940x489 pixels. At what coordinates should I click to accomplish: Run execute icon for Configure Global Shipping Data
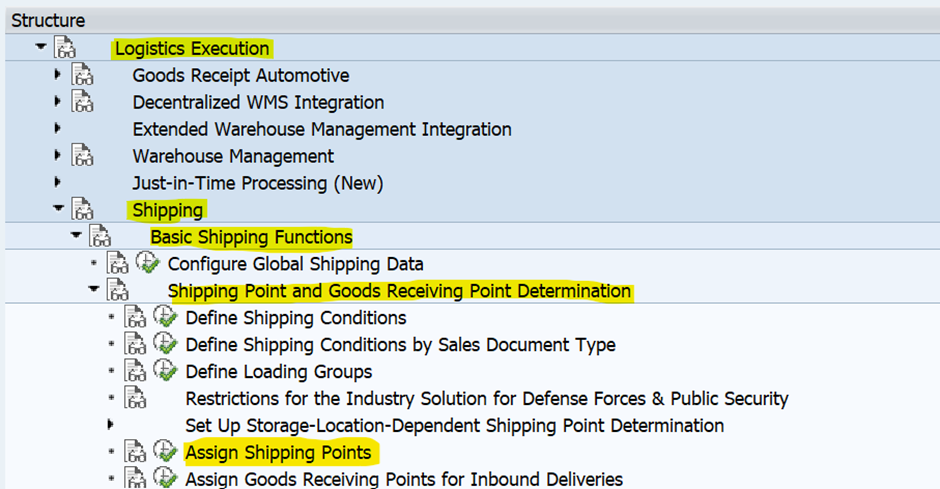tap(147, 262)
